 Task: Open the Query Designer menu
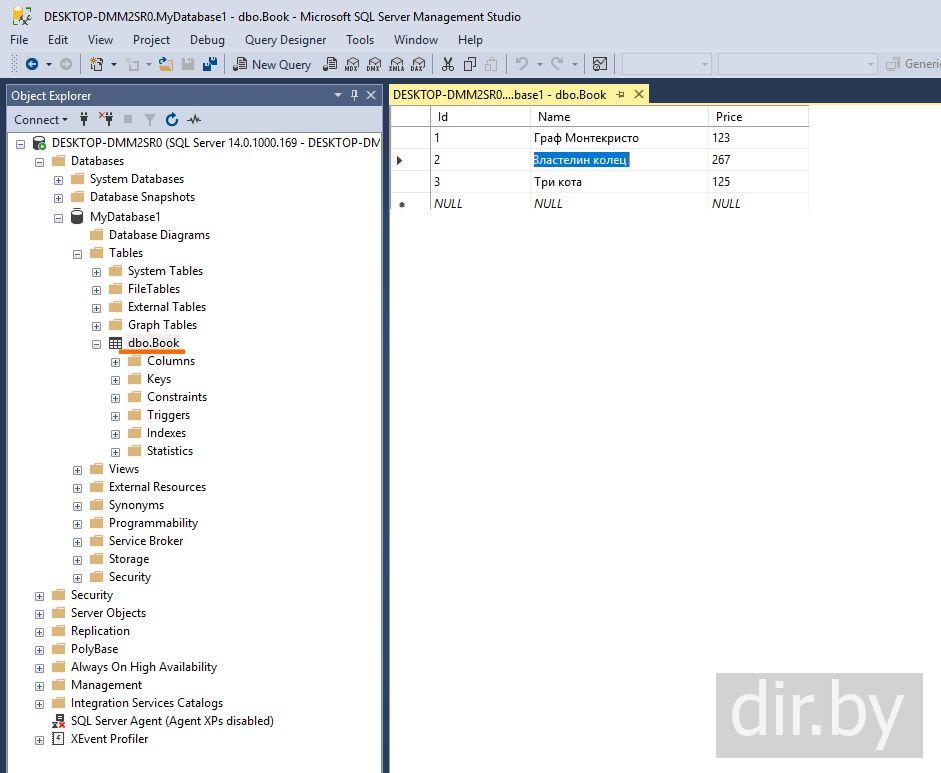(x=285, y=40)
